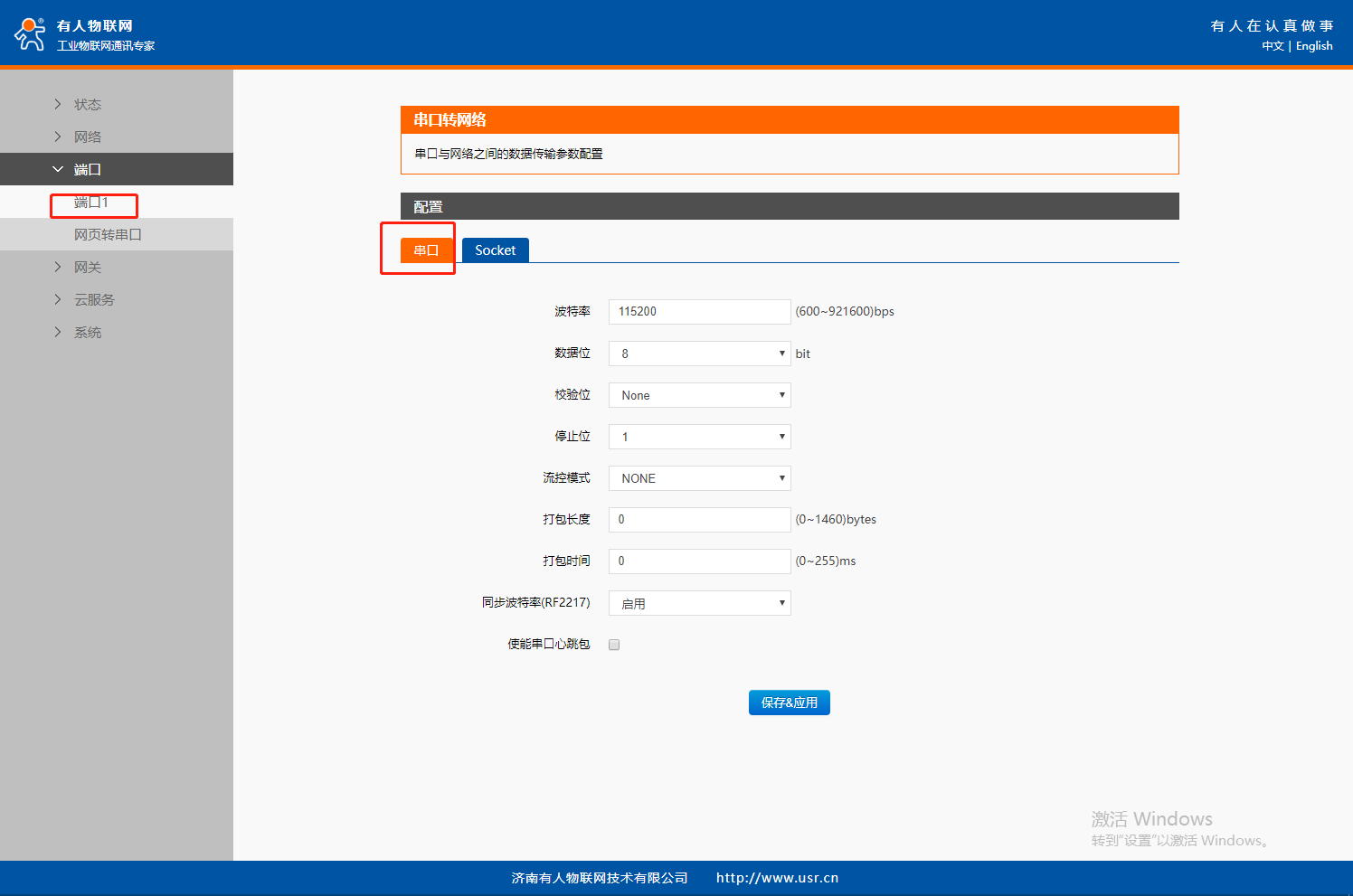Image resolution: width=1353 pixels, height=896 pixels.
Task: Click the 打包长度 input field
Action: tap(699, 520)
